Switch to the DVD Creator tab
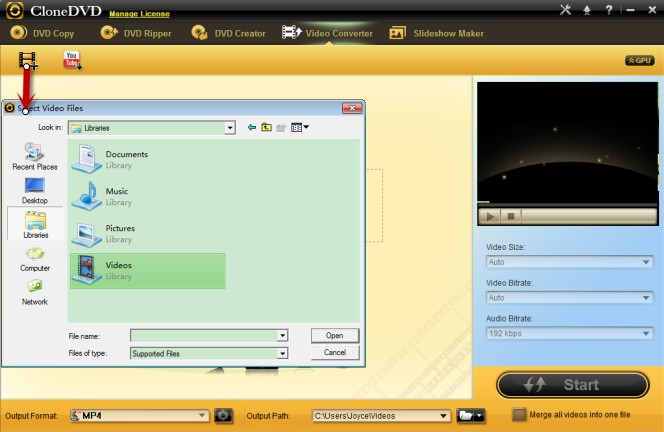The image size is (664, 432). [228, 33]
